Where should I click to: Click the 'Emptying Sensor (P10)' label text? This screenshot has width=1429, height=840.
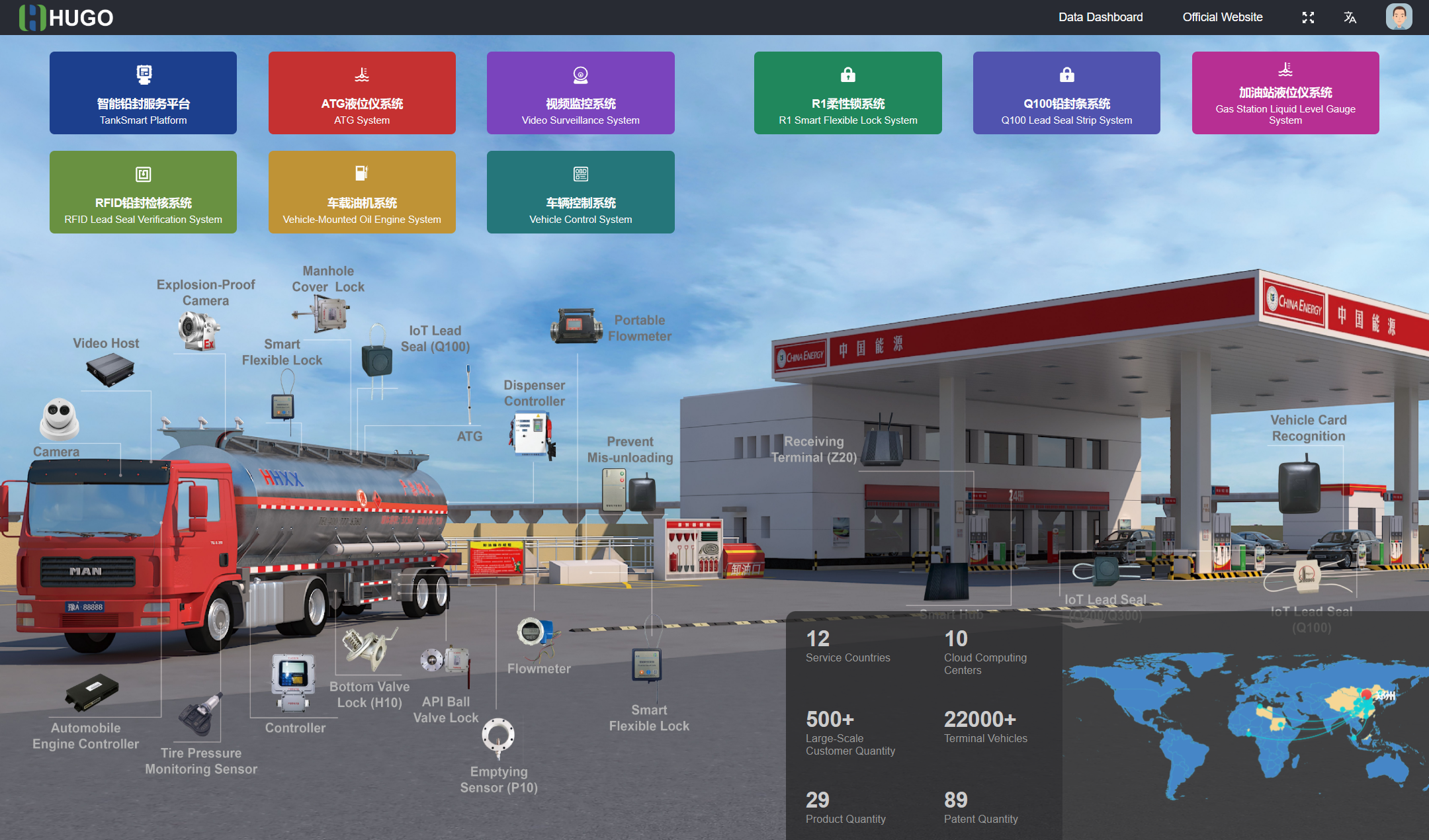(499, 779)
